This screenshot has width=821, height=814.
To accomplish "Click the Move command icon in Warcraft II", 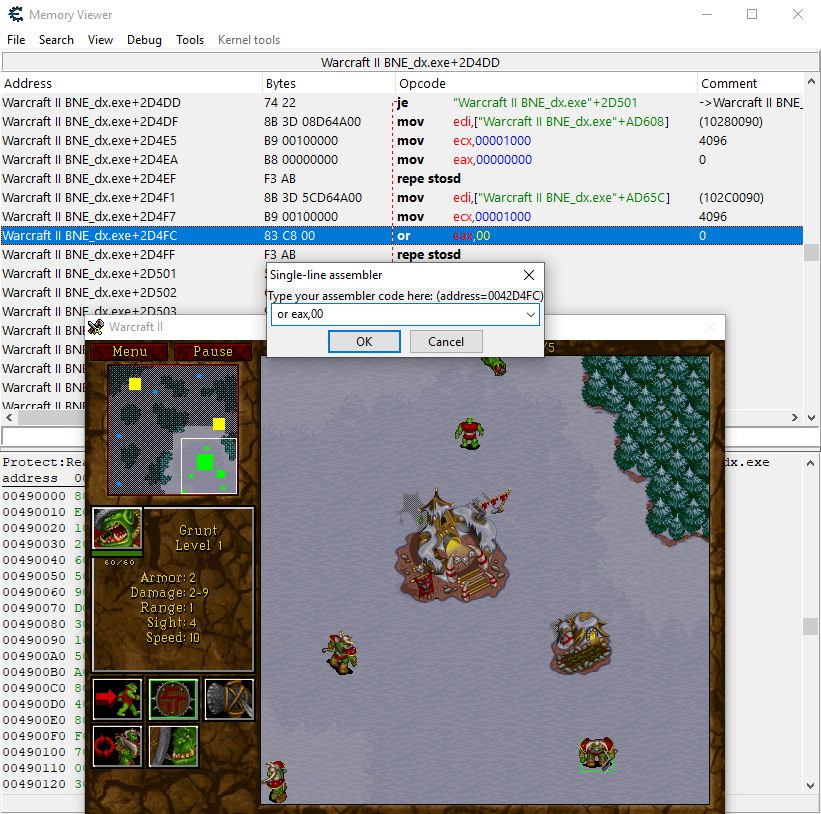I will pyautogui.click(x=117, y=699).
